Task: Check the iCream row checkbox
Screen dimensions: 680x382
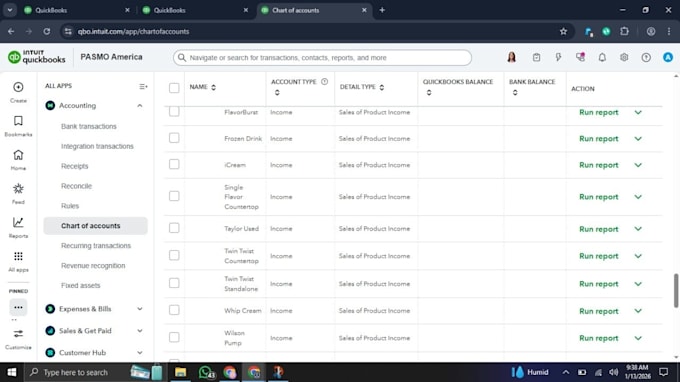Action: (174, 164)
